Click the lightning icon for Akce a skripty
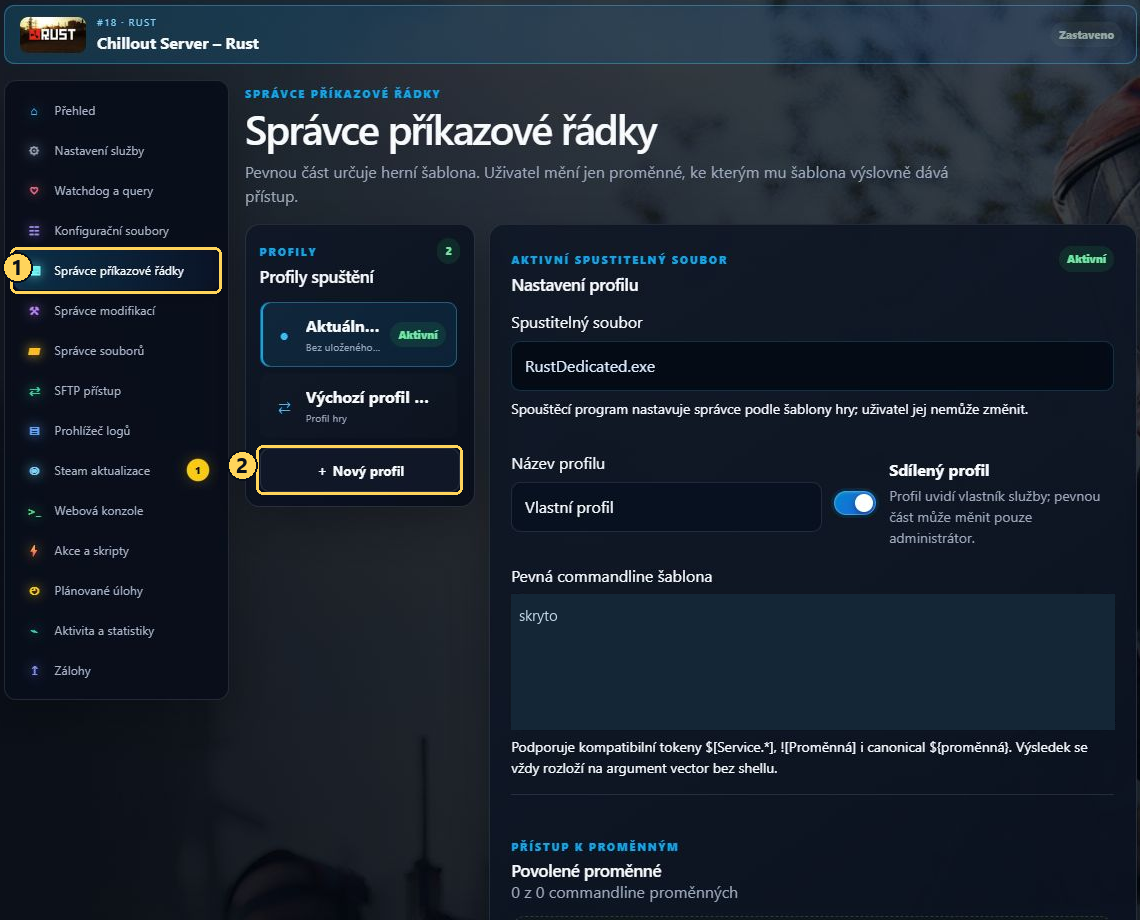This screenshot has height=920, width=1140. coord(34,551)
